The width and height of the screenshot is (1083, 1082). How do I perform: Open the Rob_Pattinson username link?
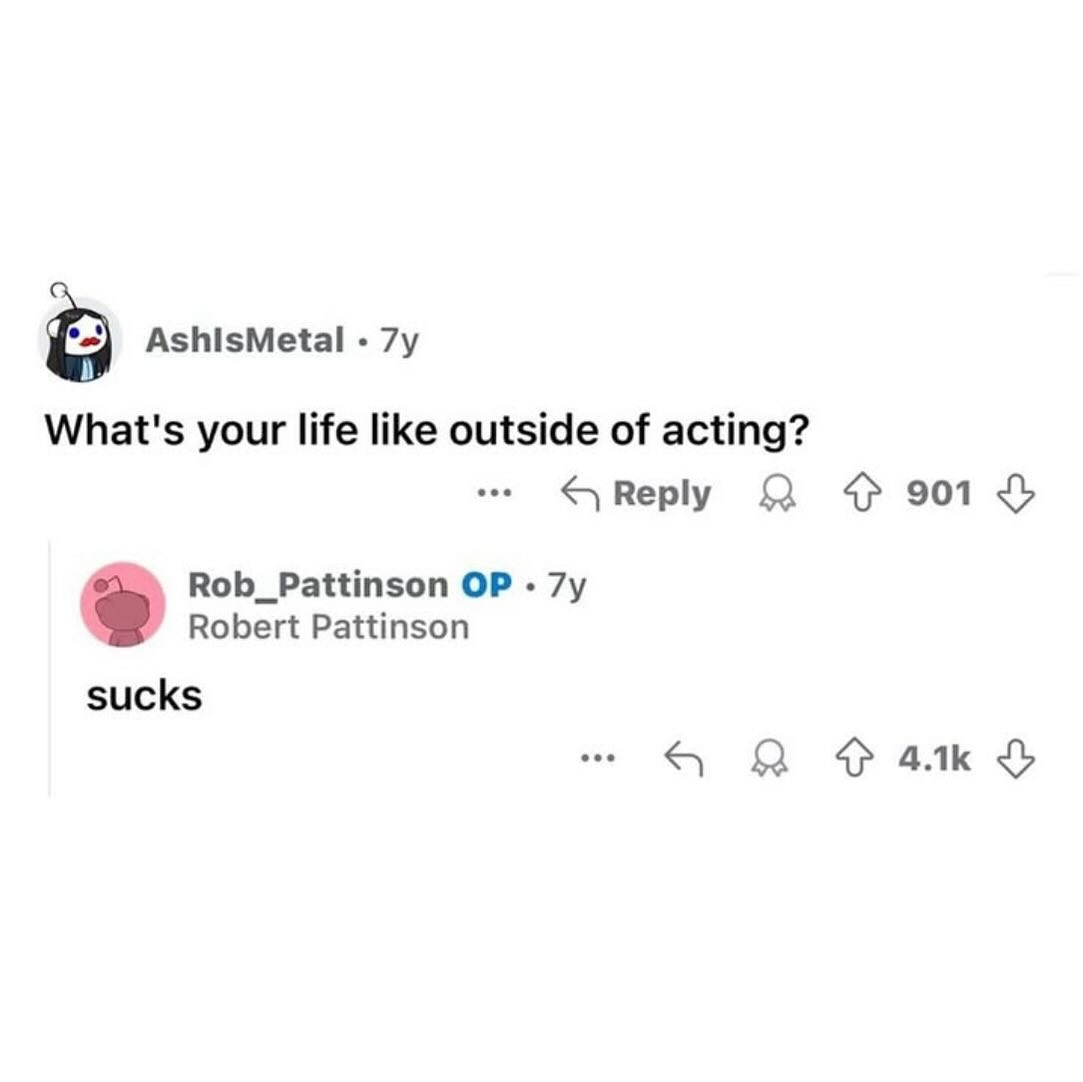pos(318,585)
